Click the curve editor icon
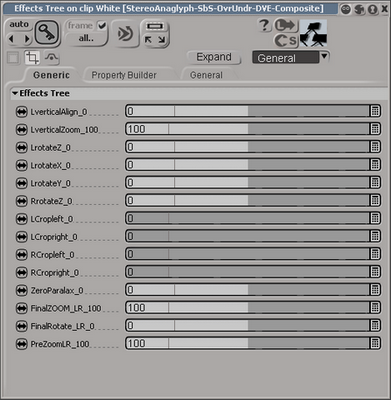Screen dimensions: 391x400 click(x=51, y=58)
